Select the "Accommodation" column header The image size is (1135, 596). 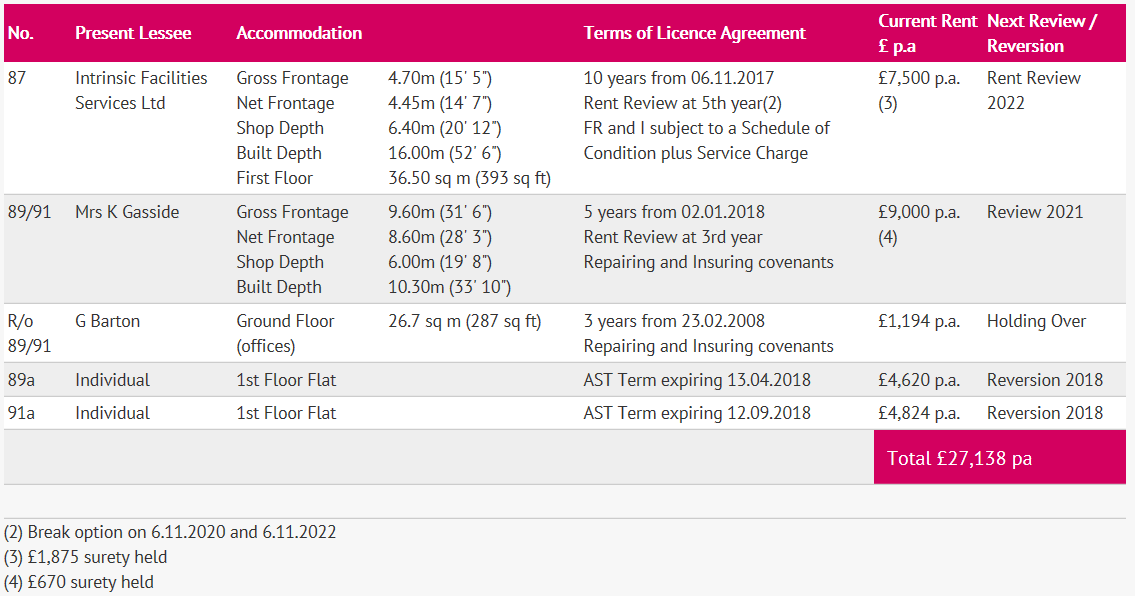pos(299,33)
